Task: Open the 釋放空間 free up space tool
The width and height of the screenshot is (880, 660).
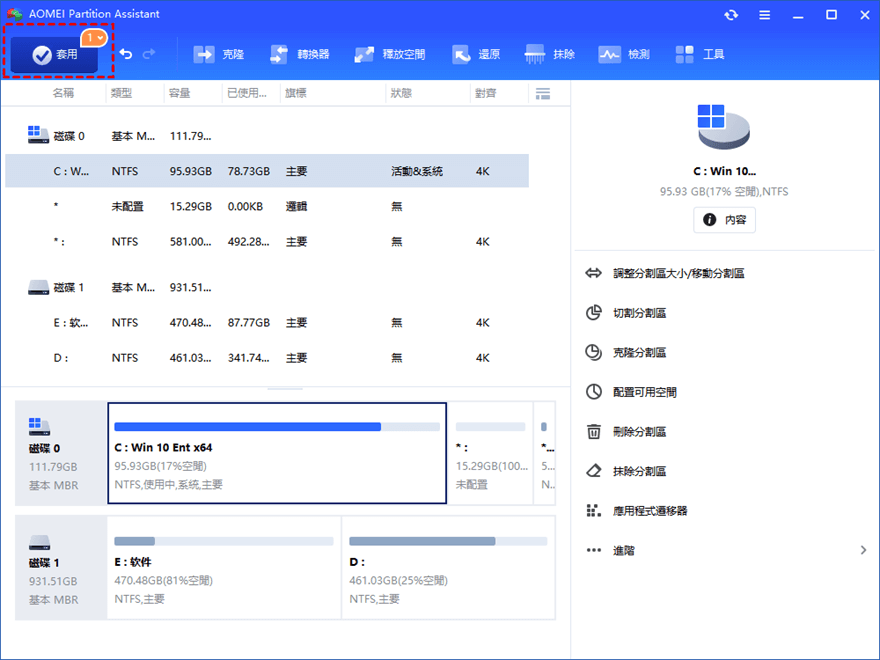Action: tap(389, 54)
